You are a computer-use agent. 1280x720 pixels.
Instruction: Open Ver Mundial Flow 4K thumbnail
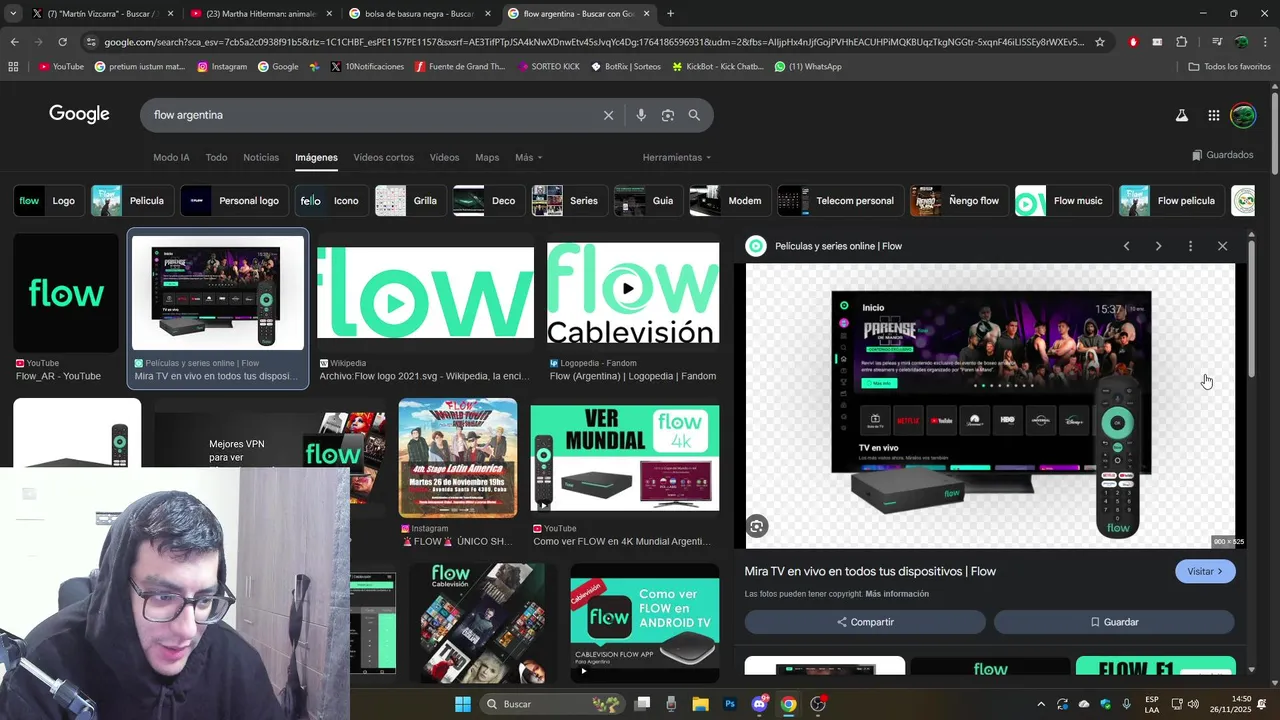(x=625, y=458)
